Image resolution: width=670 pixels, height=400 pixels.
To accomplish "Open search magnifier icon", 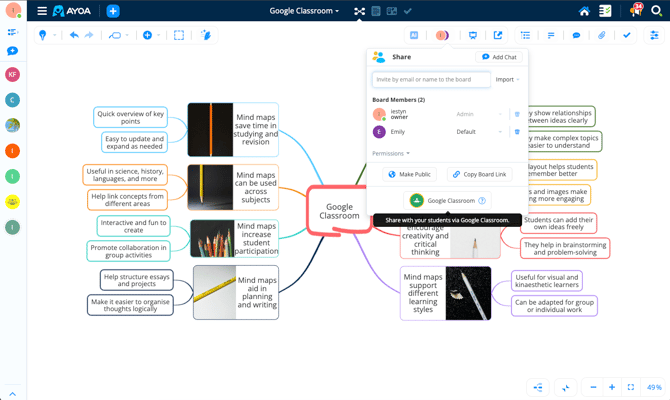I will (x=656, y=11).
